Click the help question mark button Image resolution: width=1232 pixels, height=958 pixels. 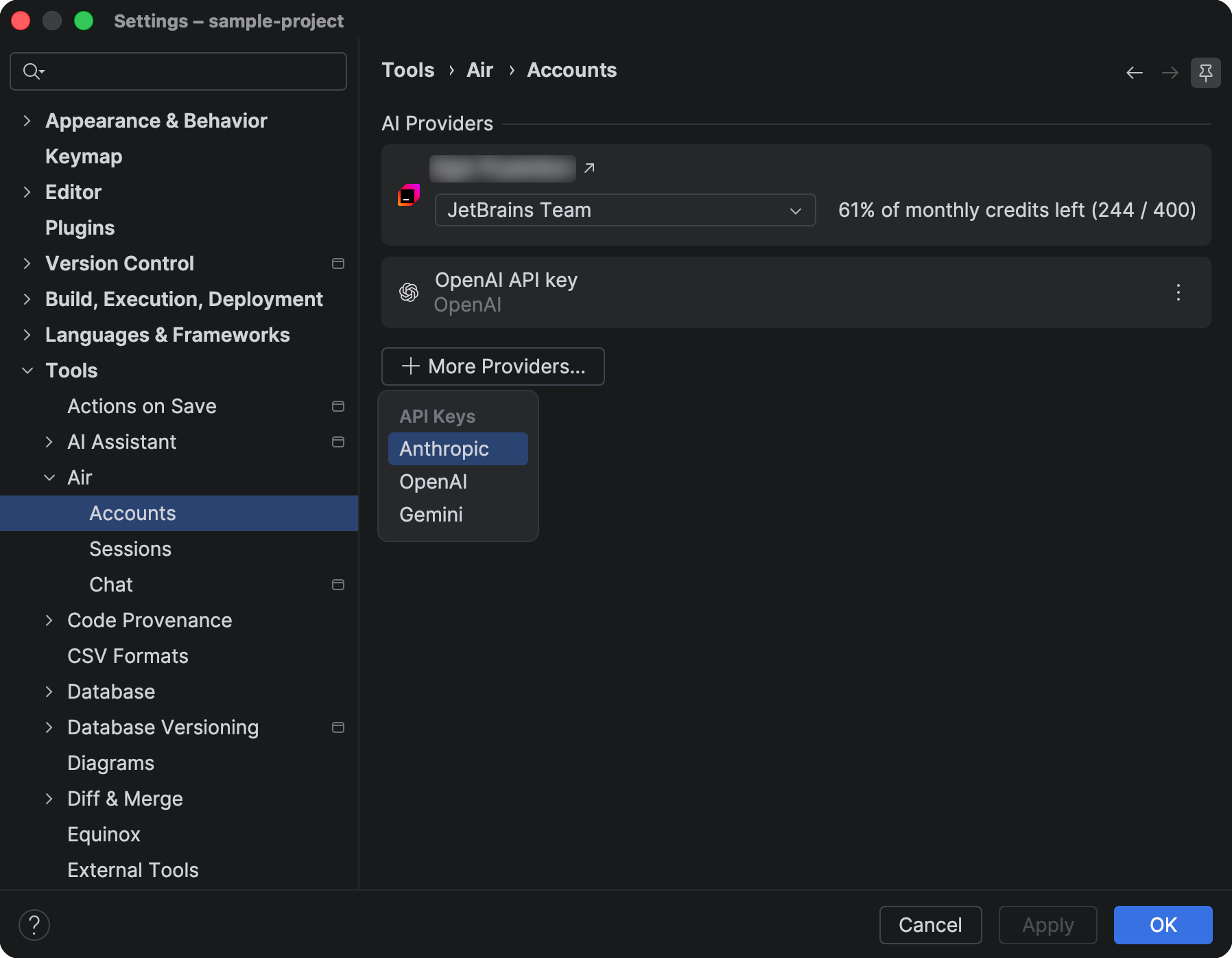34,925
